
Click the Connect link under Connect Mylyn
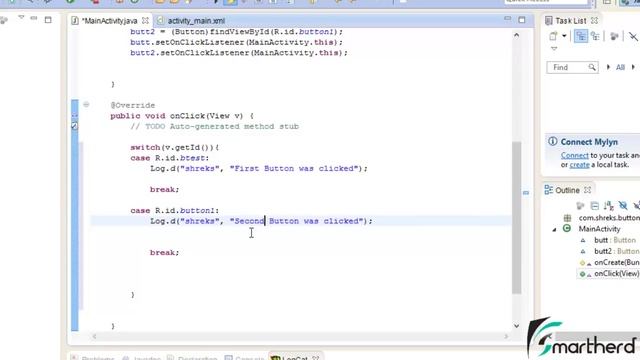tap(574, 156)
